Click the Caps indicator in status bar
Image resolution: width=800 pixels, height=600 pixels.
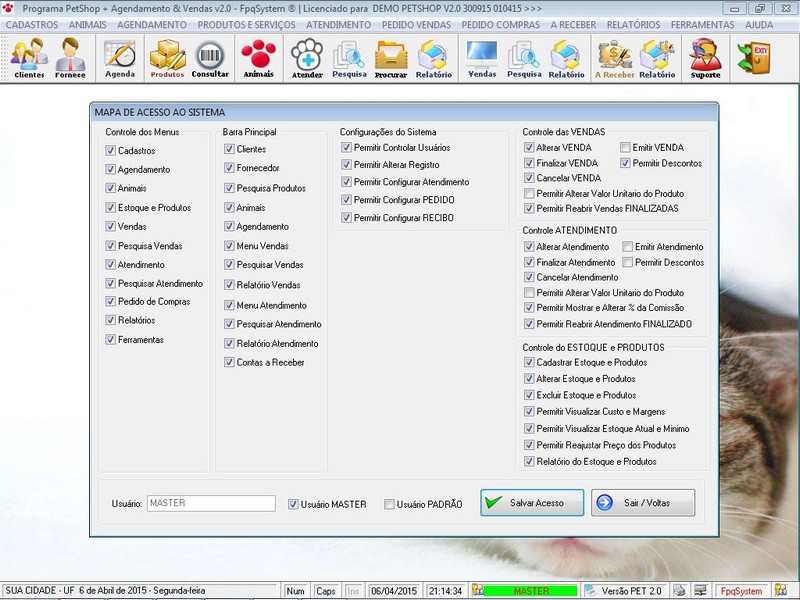326,591
